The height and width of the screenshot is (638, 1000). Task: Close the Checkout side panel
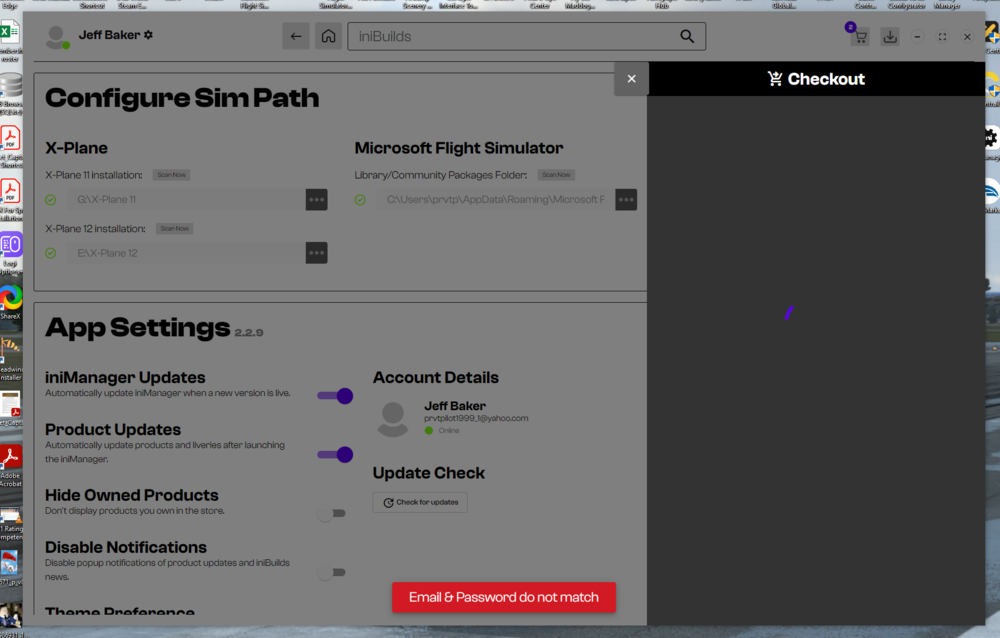coord(631,79)
